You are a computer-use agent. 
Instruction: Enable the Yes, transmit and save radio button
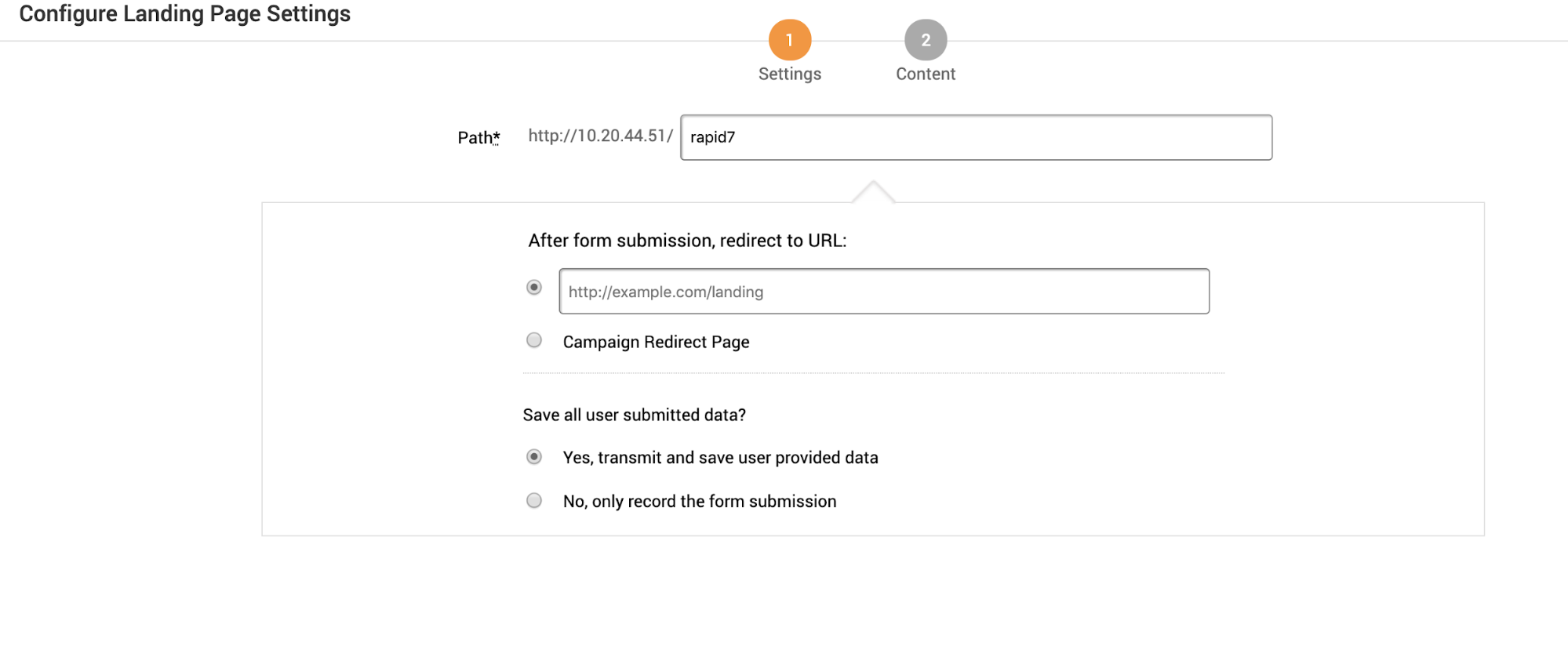[534, 457]
